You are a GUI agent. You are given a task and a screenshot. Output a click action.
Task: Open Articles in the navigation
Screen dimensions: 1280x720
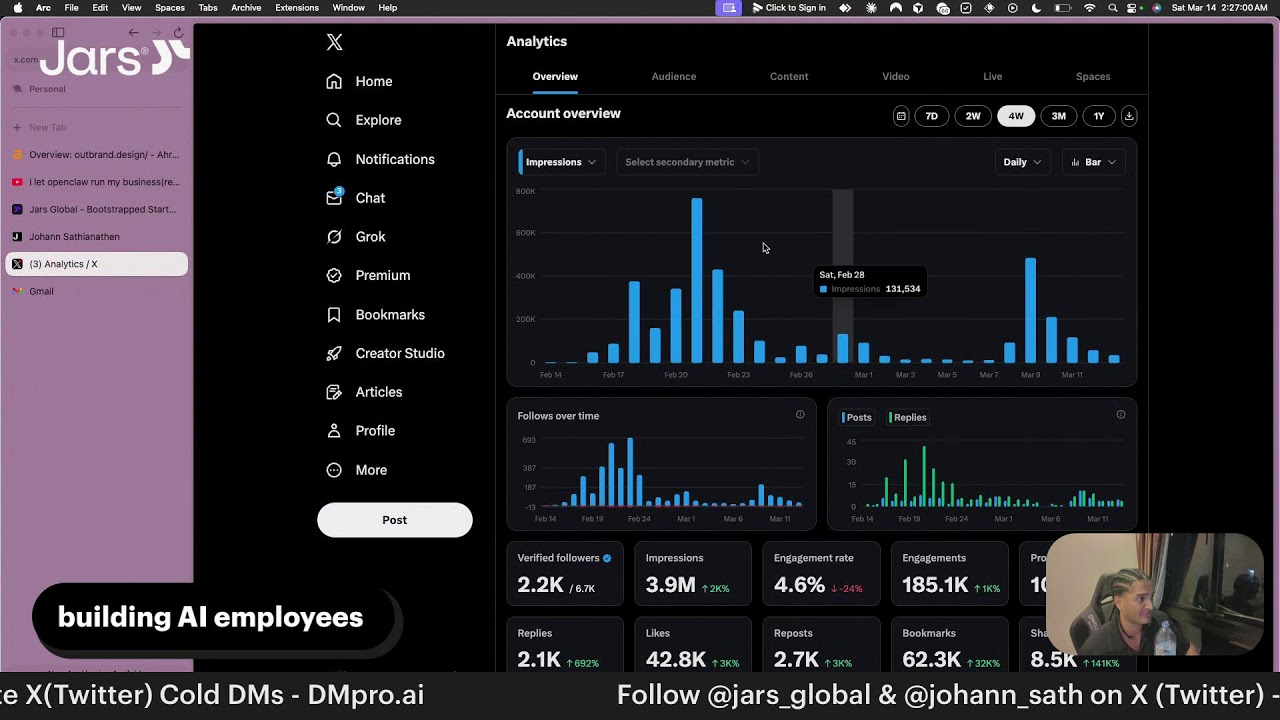coord(364,392)
